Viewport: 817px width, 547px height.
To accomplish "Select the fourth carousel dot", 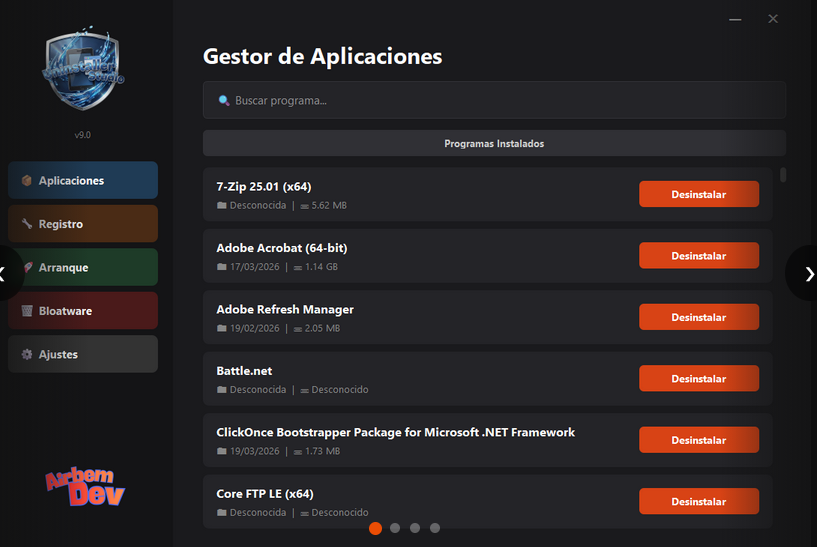I will click(435, 528).
